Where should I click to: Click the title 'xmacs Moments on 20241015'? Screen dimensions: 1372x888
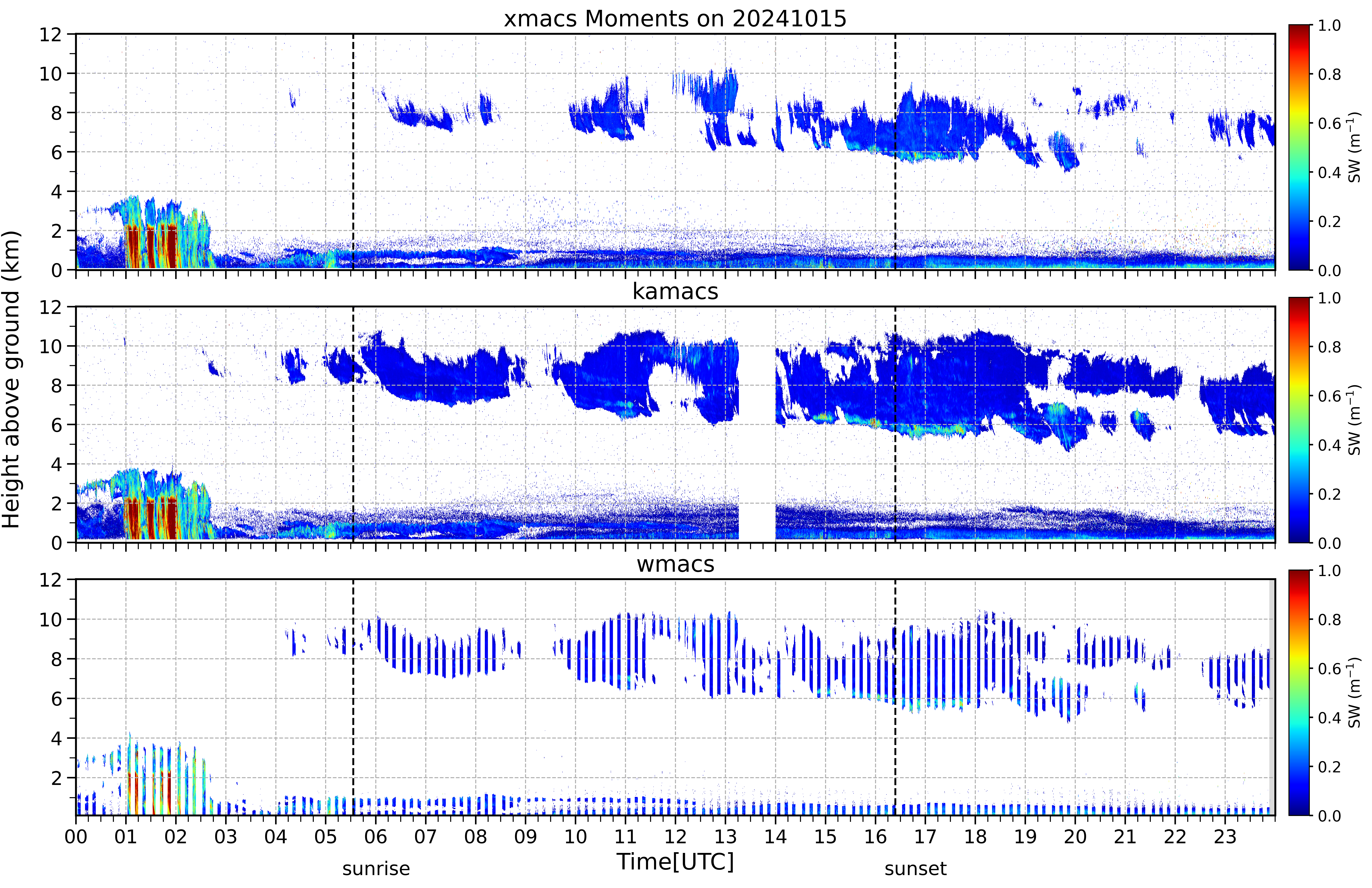pos(675,19)
